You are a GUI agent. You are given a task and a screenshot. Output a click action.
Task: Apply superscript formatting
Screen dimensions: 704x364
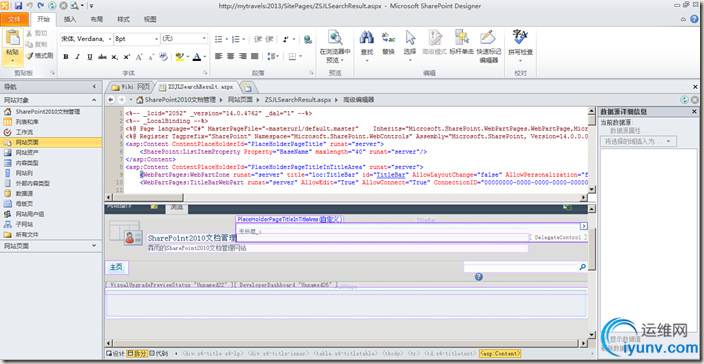127,57
